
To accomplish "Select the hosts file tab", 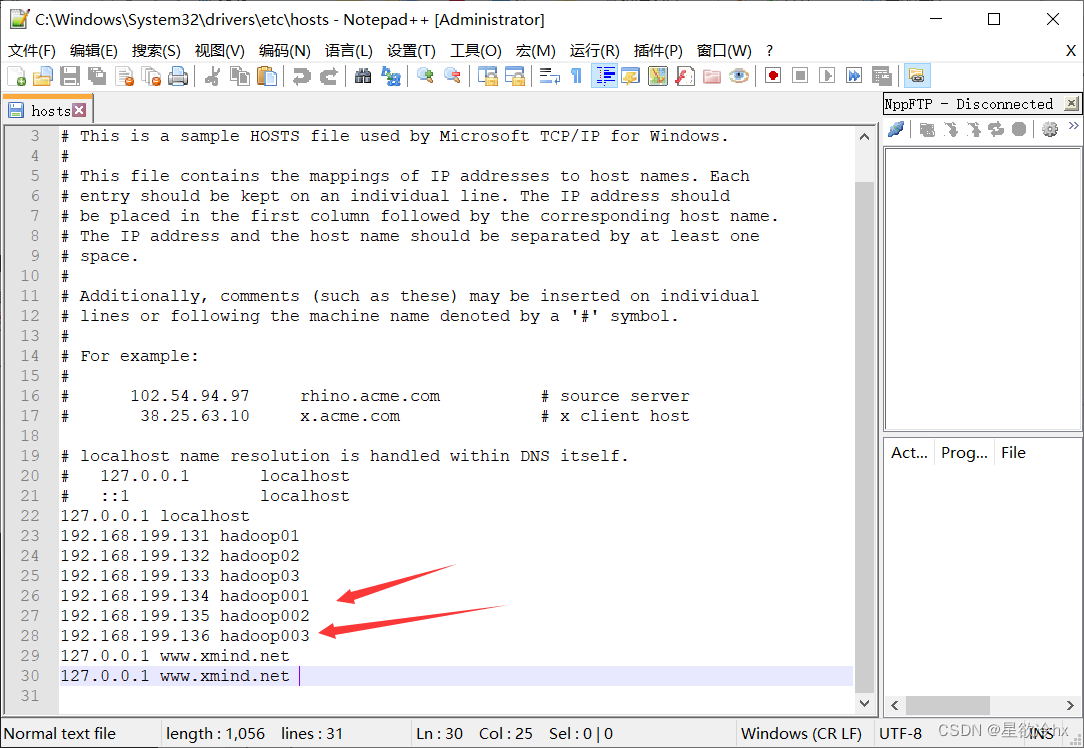I will click(48, 111).
